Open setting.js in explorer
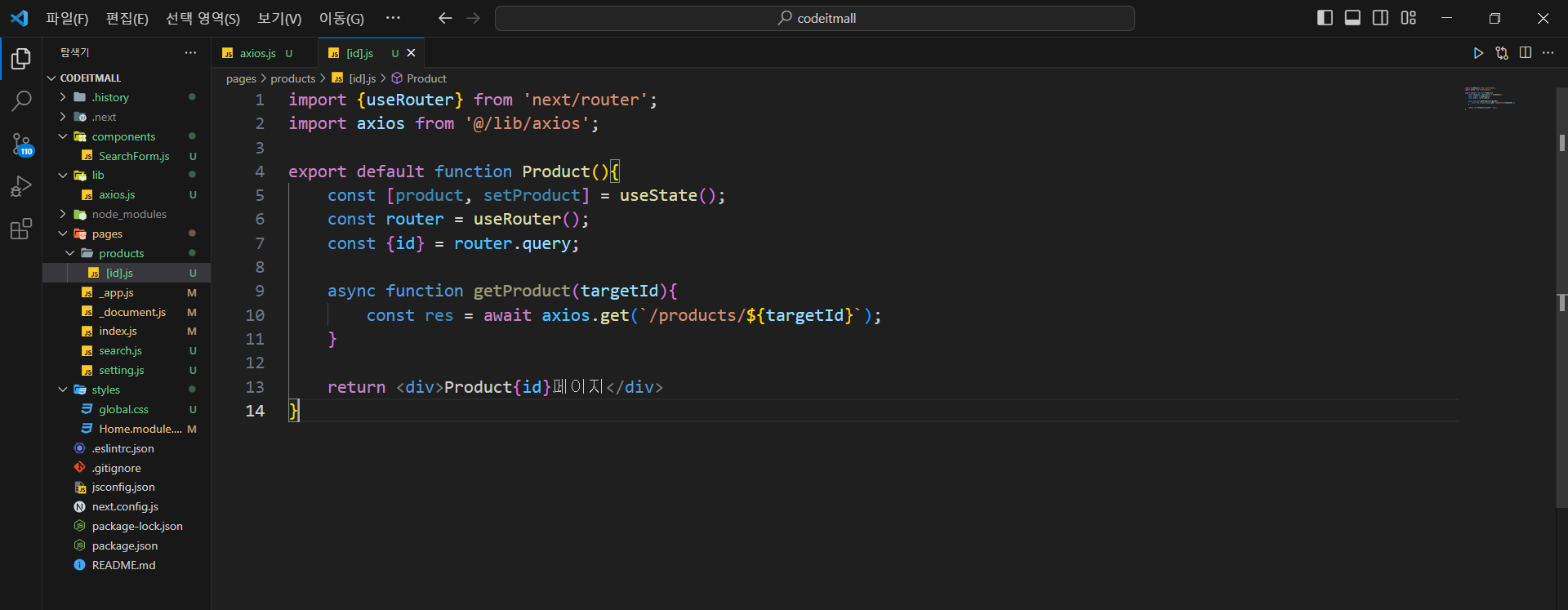This screenshot has height=610, width=1568. pos(127,370)
